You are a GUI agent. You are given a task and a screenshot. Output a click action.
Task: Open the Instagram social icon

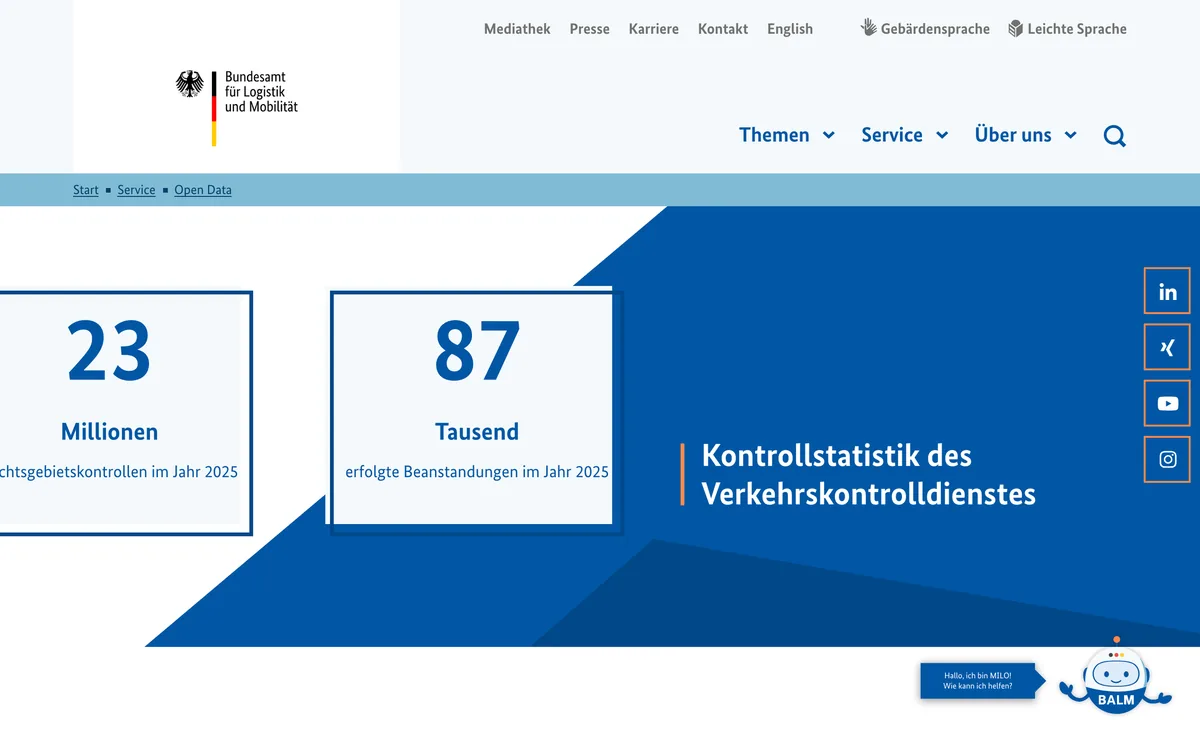1167,459
